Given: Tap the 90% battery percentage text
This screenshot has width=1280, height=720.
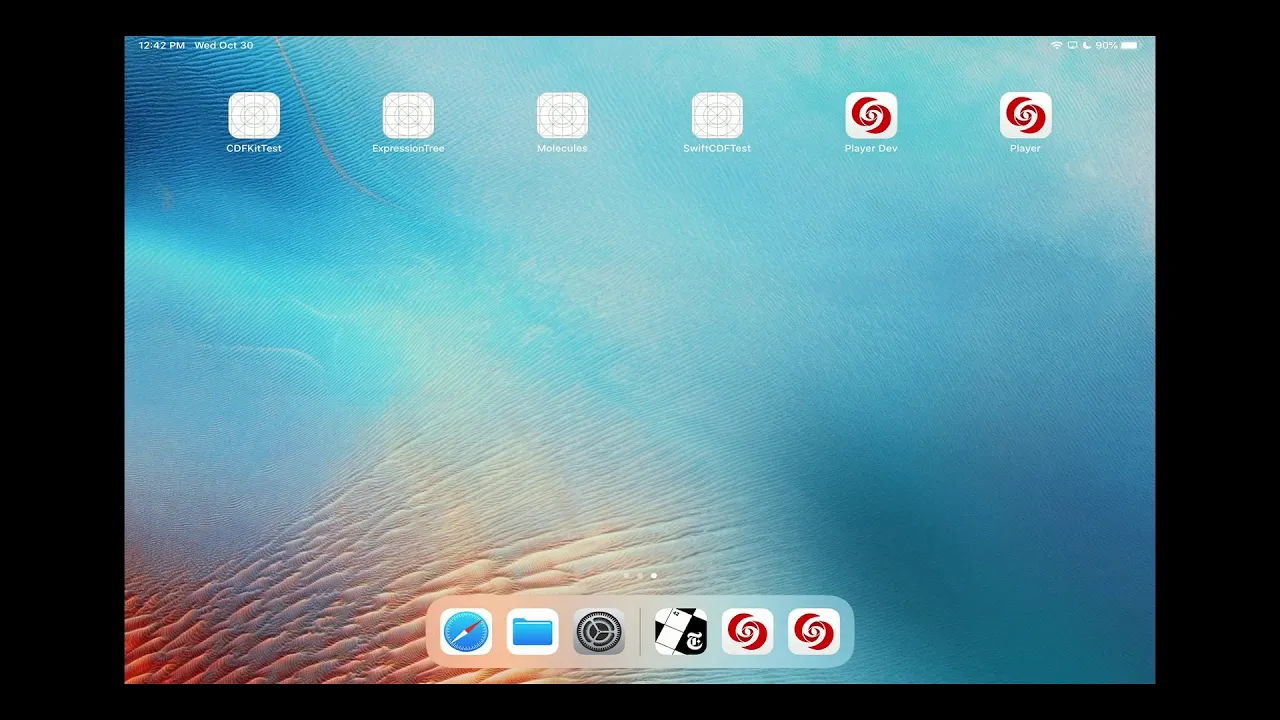Looking at the screenshot, I should (1106, 46).
